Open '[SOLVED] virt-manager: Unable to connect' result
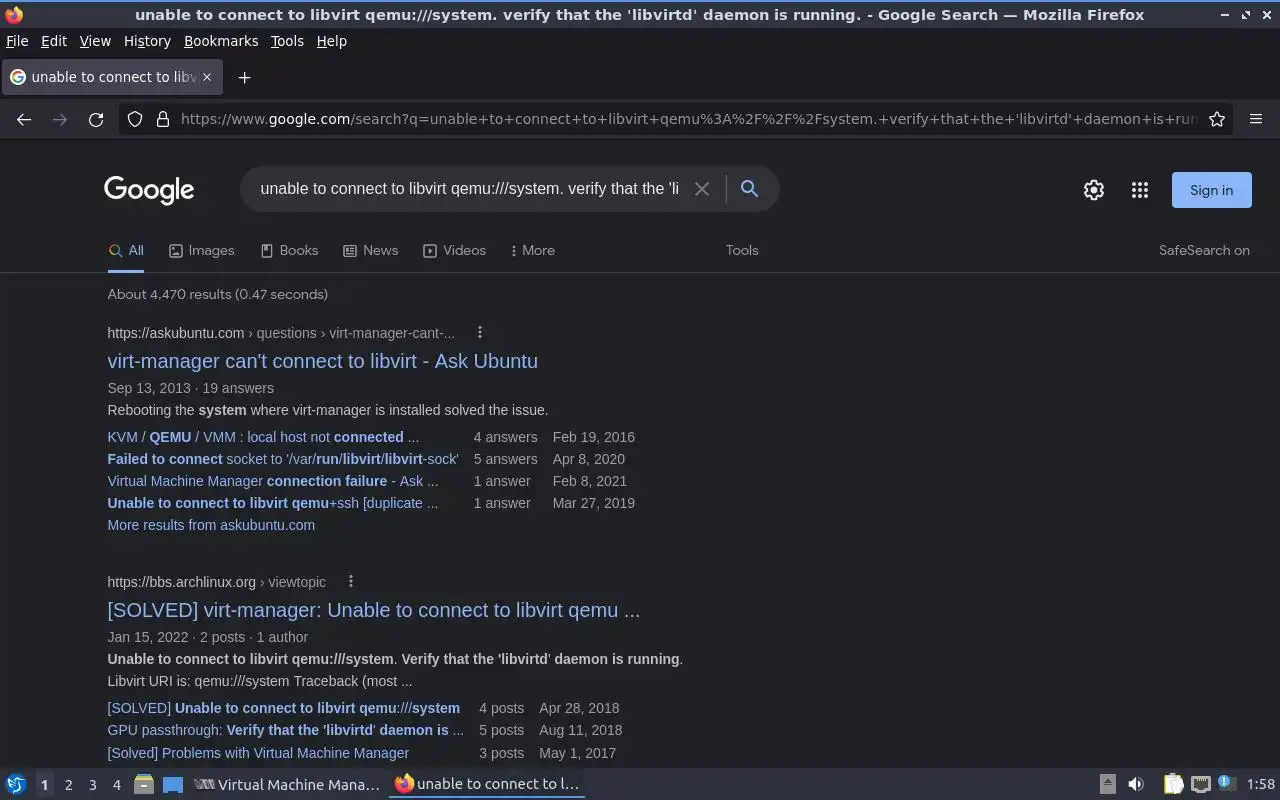 tap(374, 610)
